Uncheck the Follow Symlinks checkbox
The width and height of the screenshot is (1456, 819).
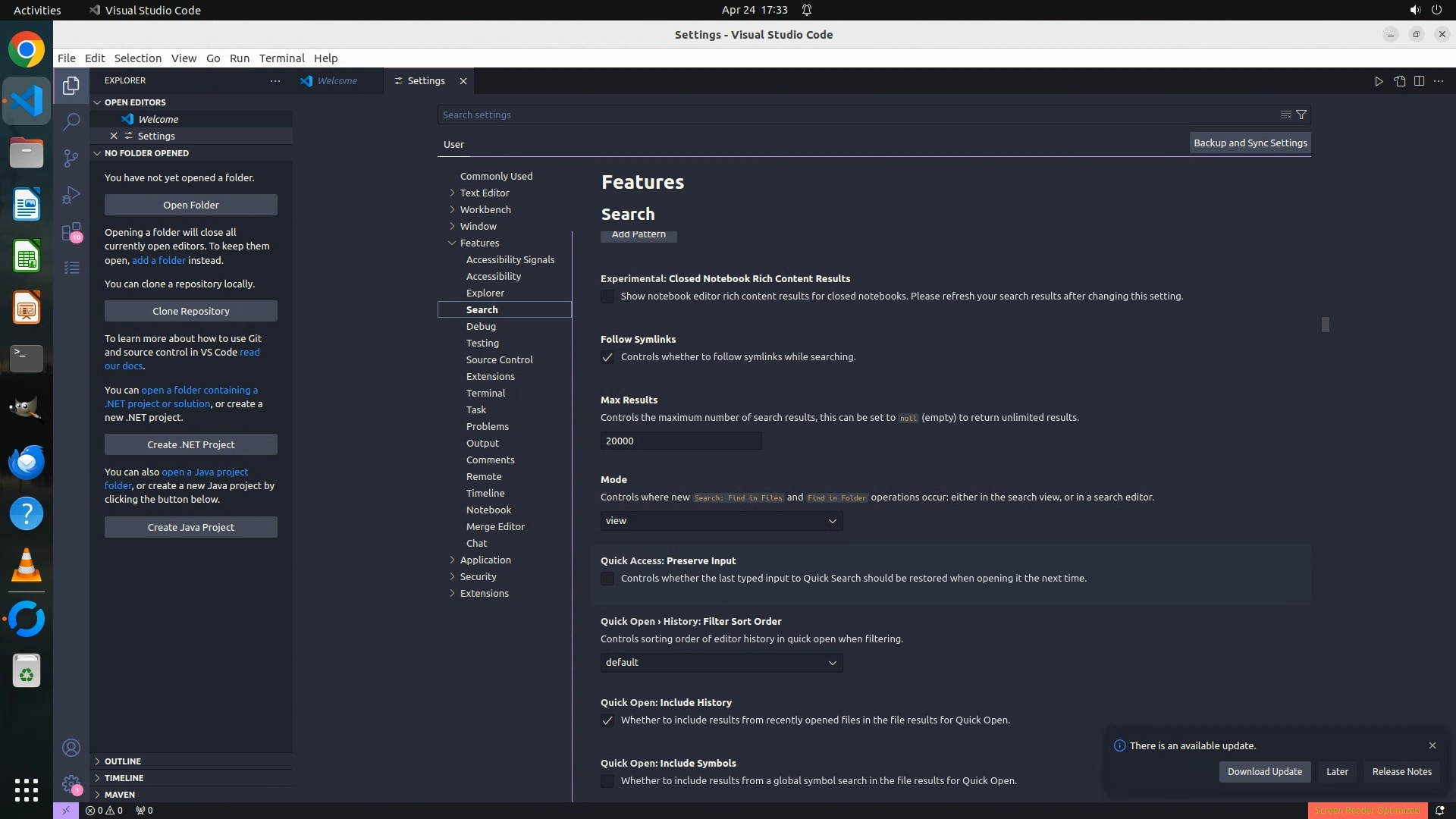tap(607, 357)
